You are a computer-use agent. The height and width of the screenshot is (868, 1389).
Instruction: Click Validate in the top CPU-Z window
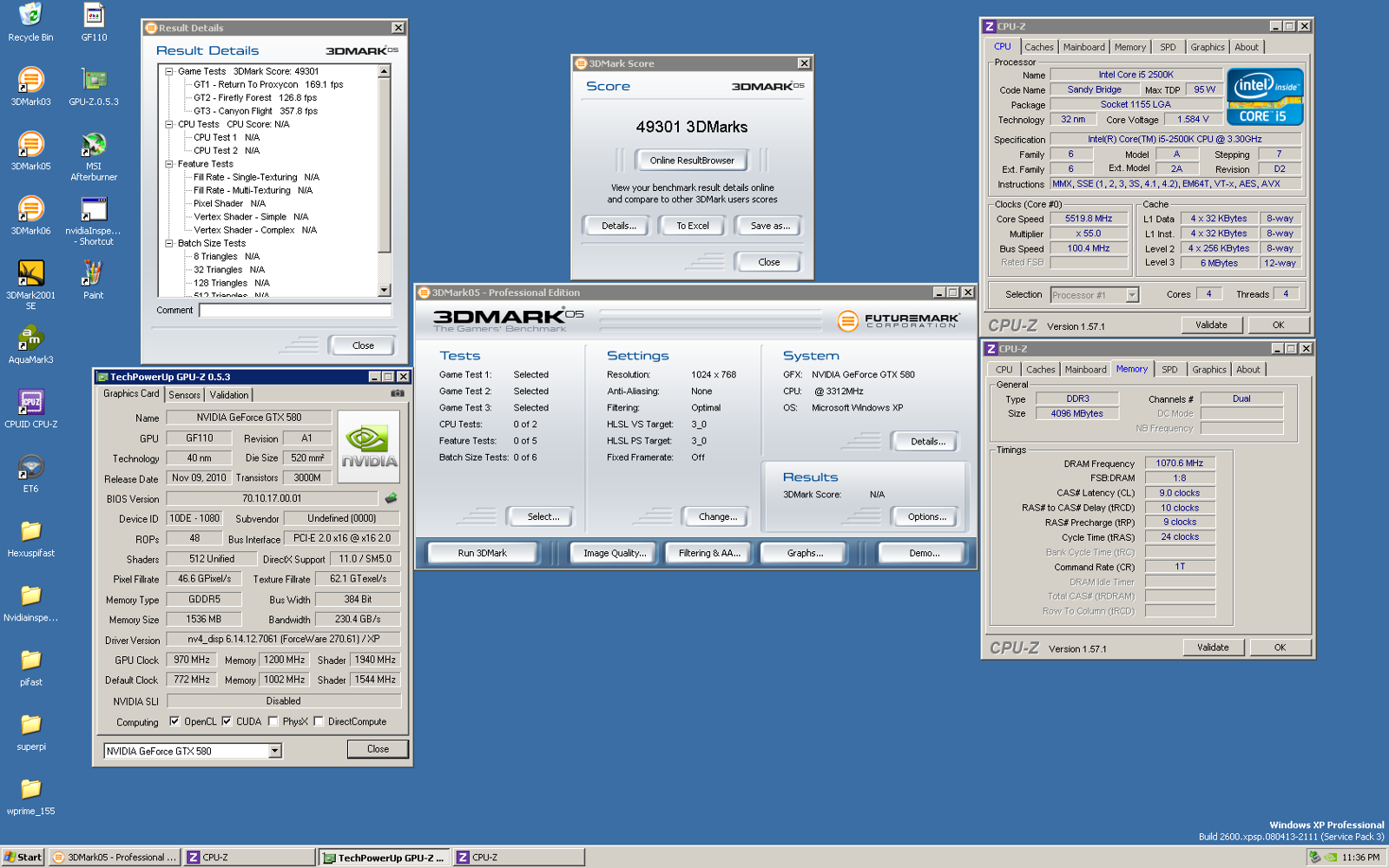(1211, 325)
